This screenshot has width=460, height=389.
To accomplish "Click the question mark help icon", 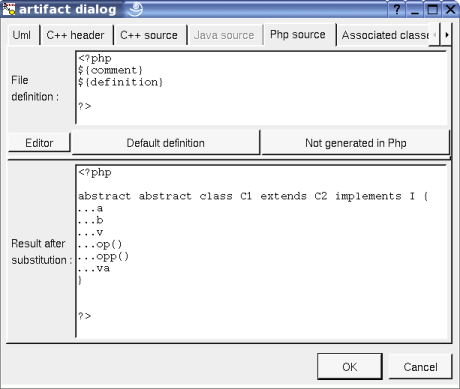I will [x=397, y=9].
